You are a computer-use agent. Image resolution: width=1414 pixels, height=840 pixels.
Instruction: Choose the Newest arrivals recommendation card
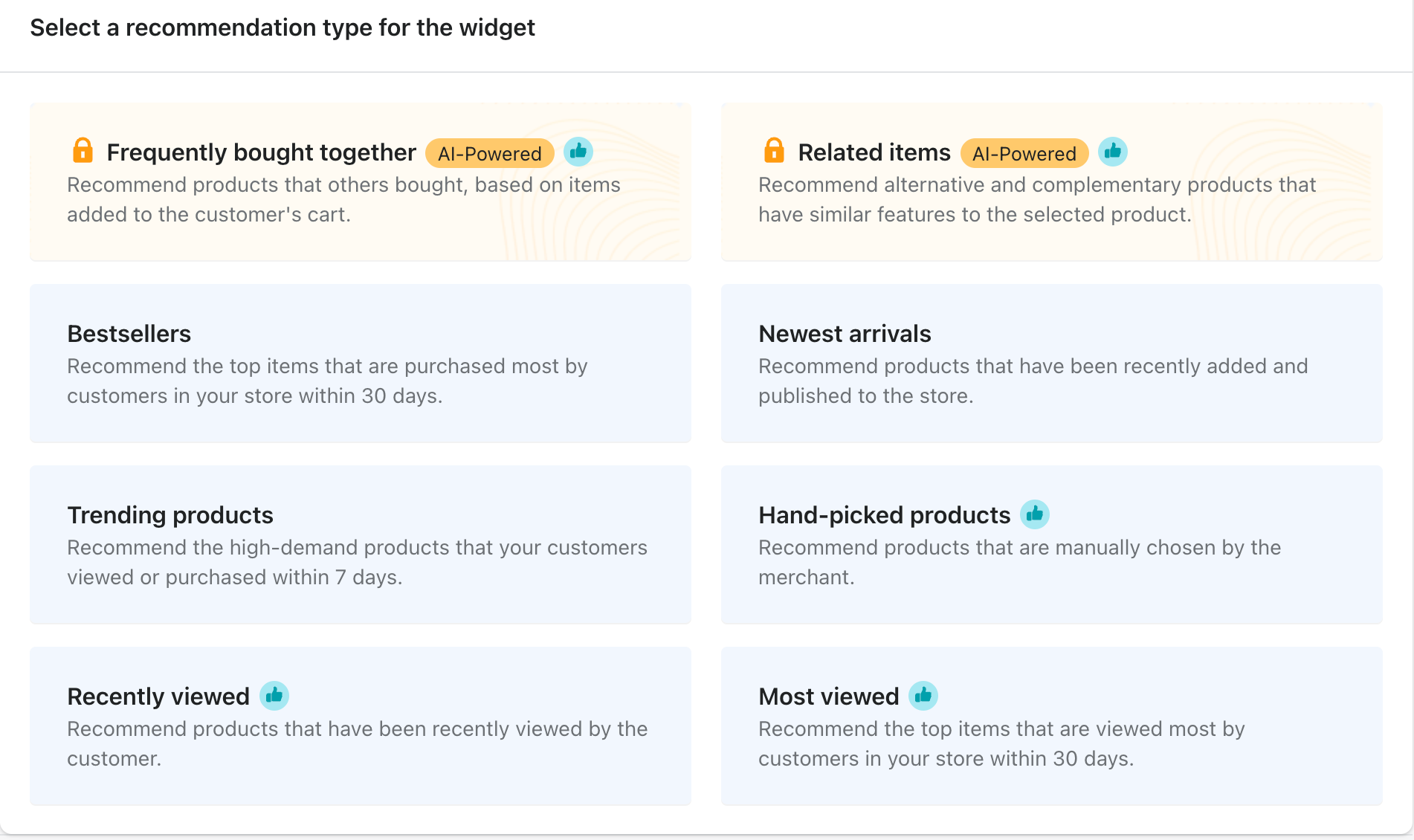pyautogui.click(x=1051, y=364)
